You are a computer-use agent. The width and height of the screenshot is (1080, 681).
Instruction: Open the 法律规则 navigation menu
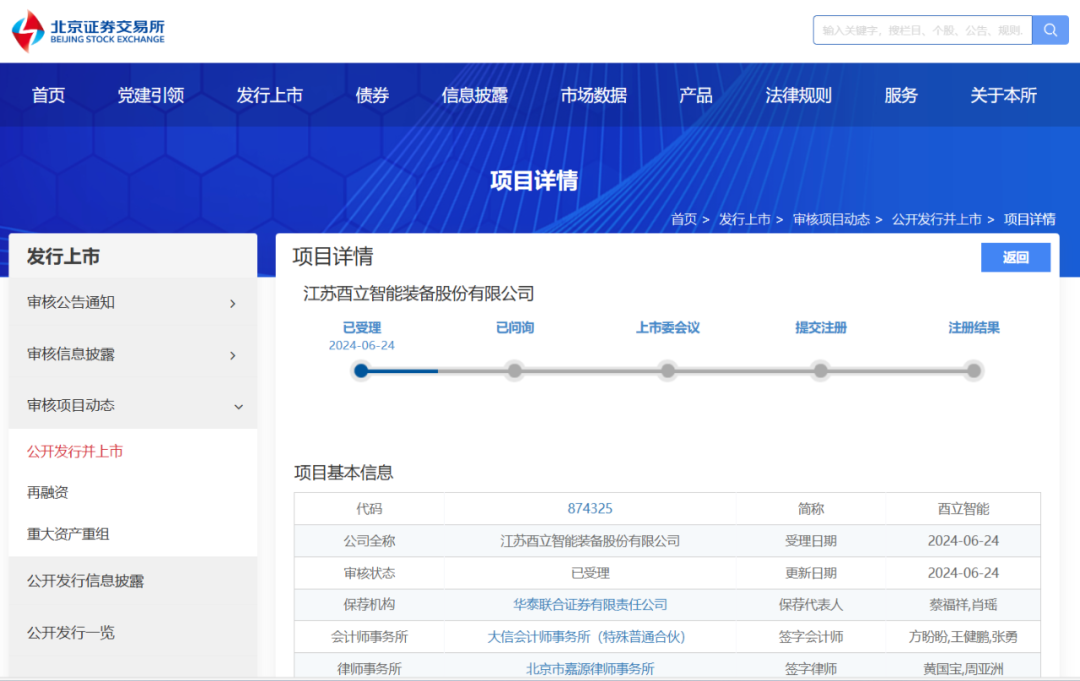tap(798, 95)
